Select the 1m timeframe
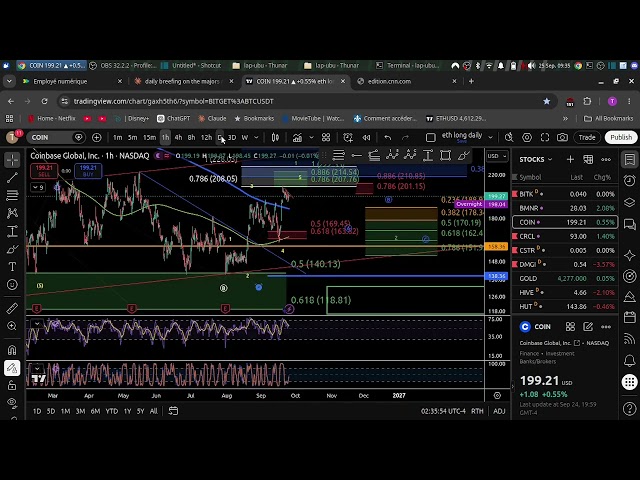 [118, 138]
